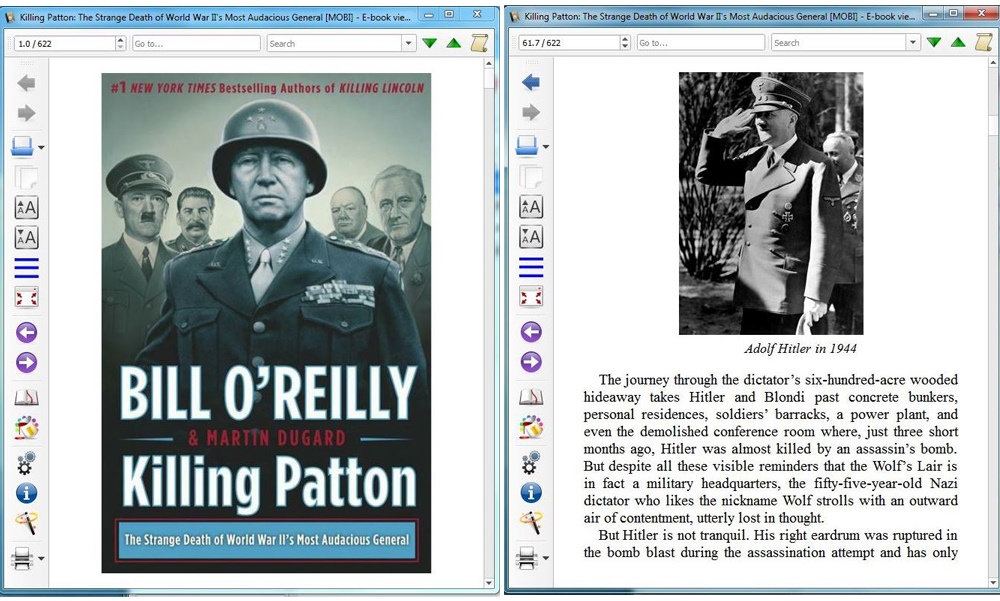The width and height of the screenshot is (1000, 601).
Task: Click the Adolf Hitler in 1944 photograph
Action: [770, 203]
